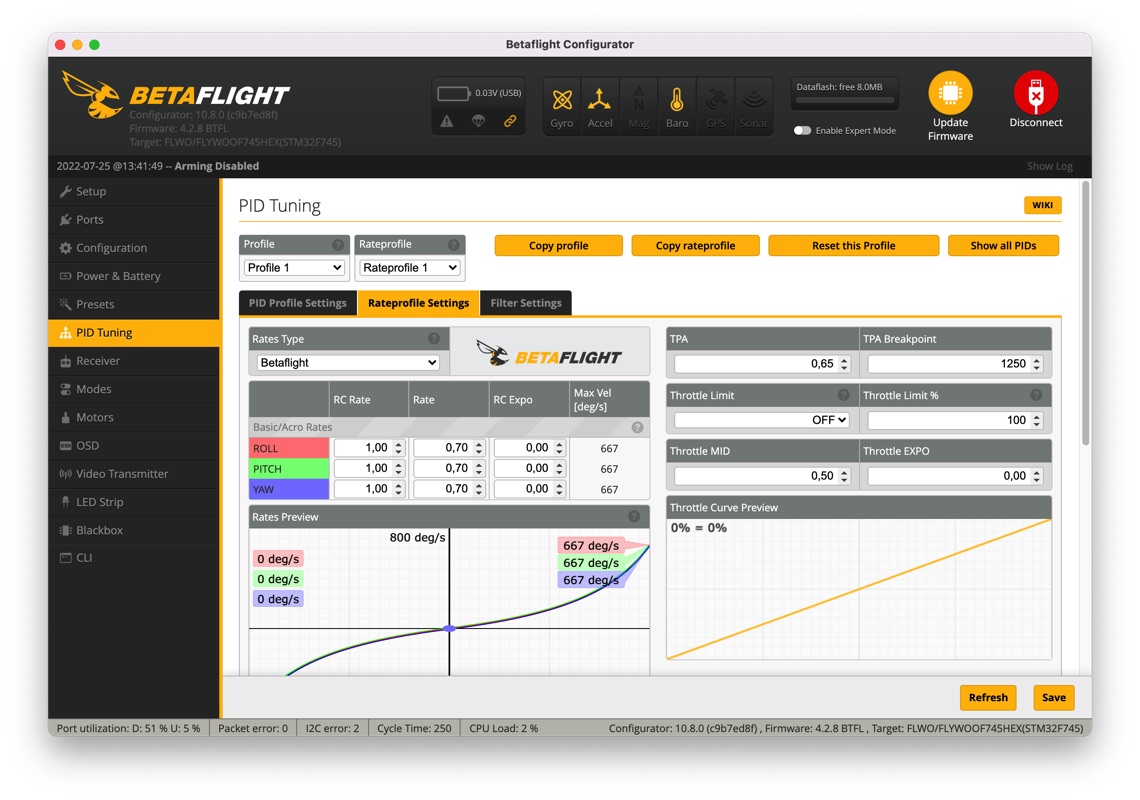Click the Refresh button
Viewport: 1140px width, 800px height.
(x=988, y=697)
